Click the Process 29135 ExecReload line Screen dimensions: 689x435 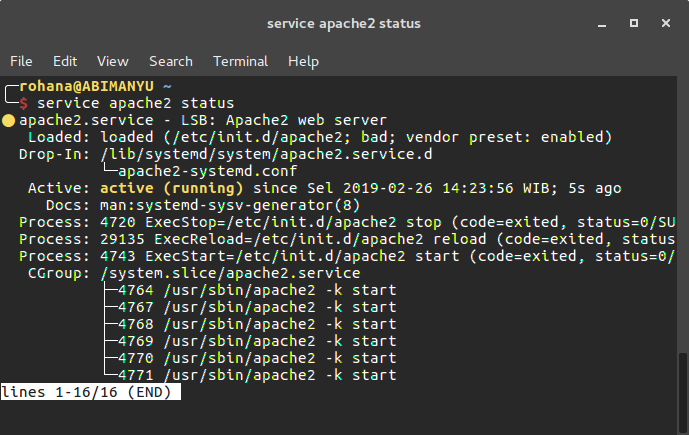pyautogui.click(x=347, y=239)
